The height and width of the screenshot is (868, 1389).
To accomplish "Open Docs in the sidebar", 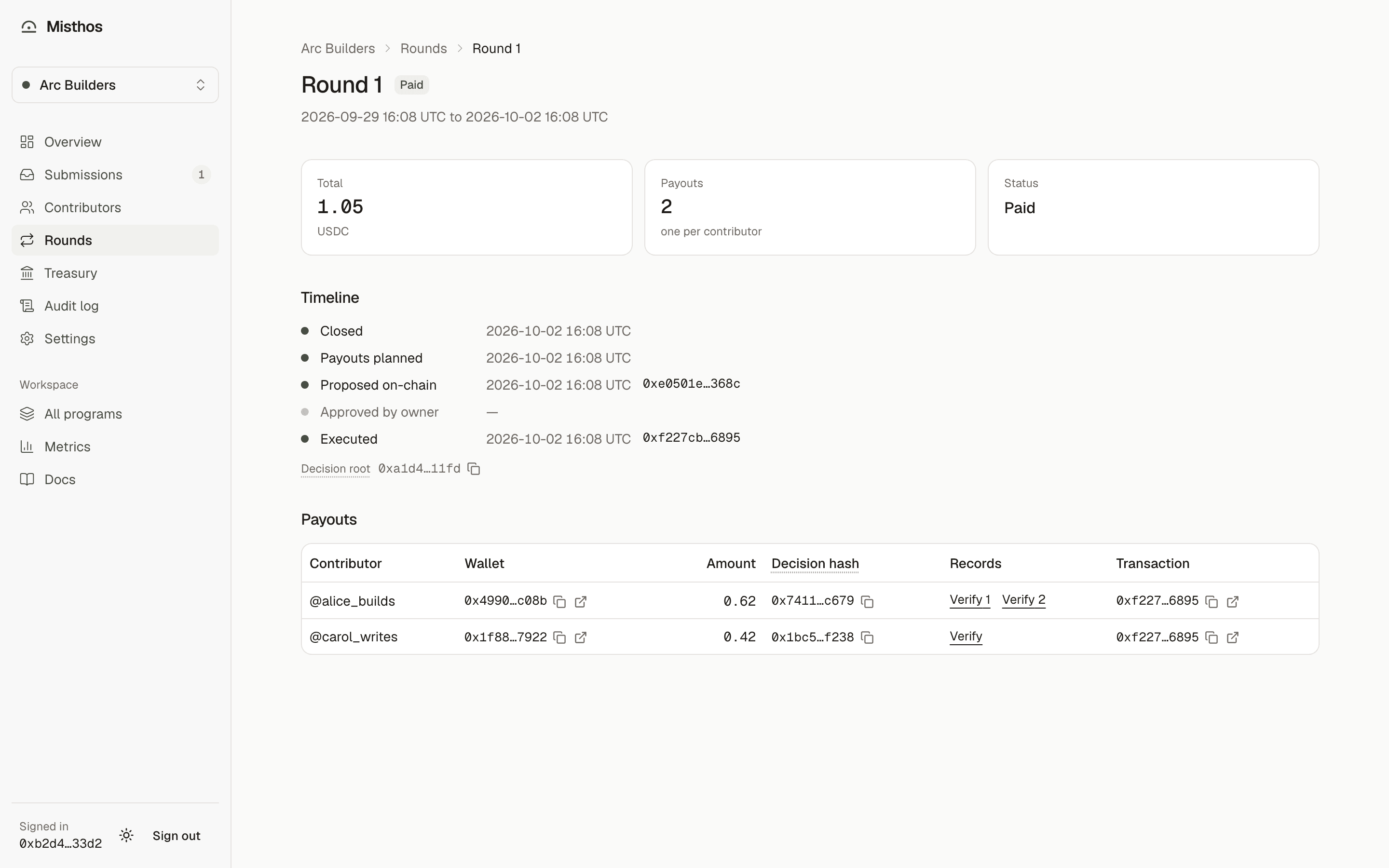I will 115,479.
